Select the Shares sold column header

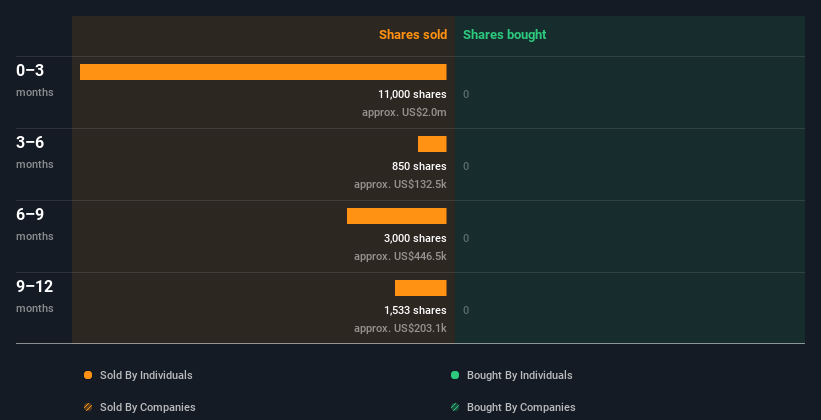pos(413,35)
